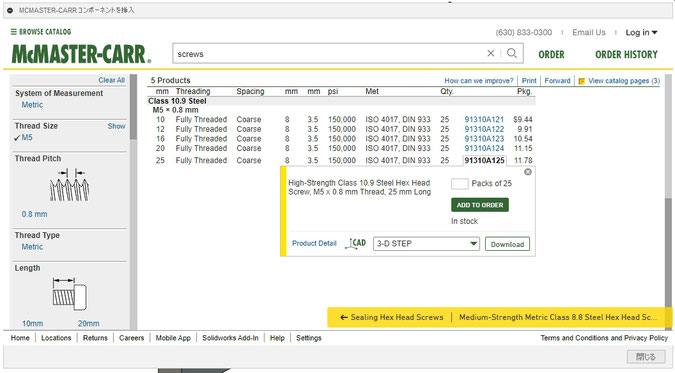Click the McMaster-Carr logo
The width and height of the screenshot is (675, 373).
(81, 54)
